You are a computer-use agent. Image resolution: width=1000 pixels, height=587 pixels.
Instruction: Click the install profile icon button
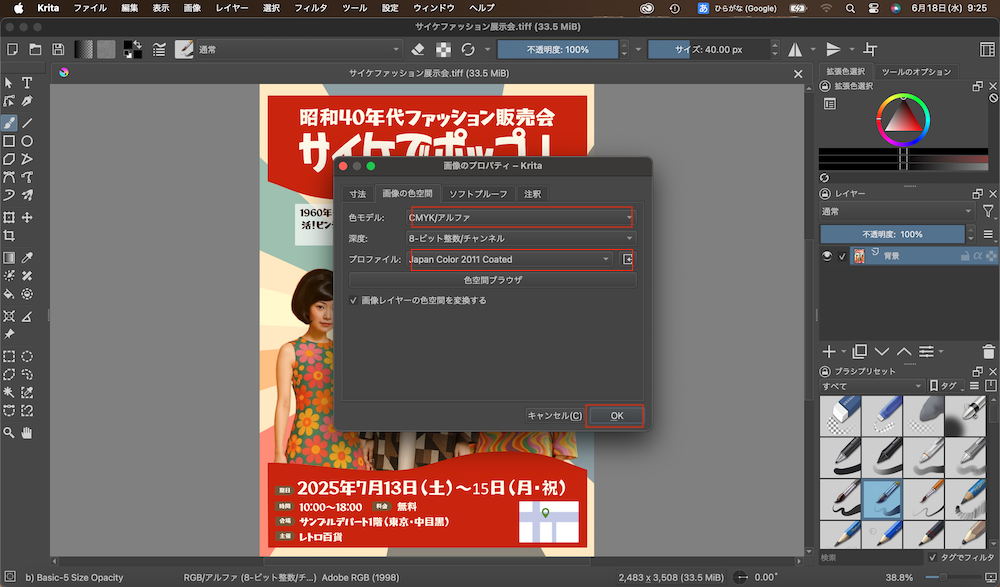628,259
